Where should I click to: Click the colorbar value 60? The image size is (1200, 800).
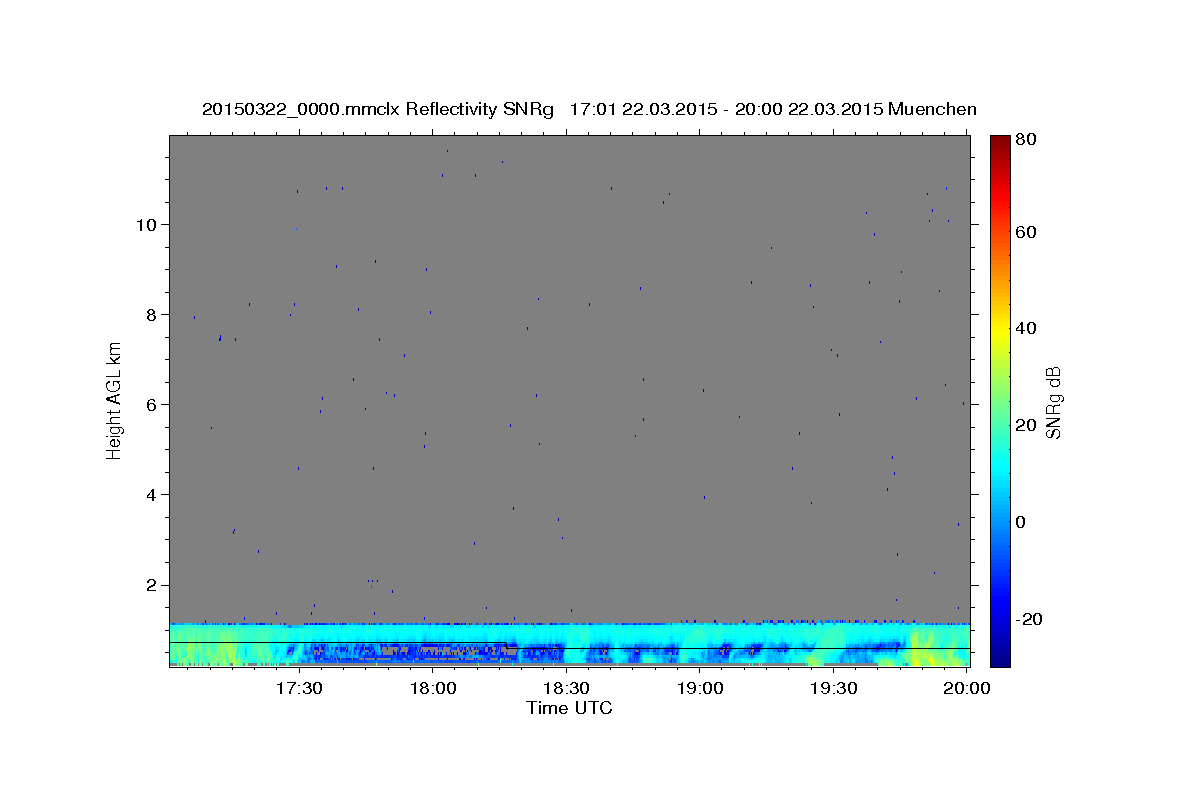[1026, 232]
